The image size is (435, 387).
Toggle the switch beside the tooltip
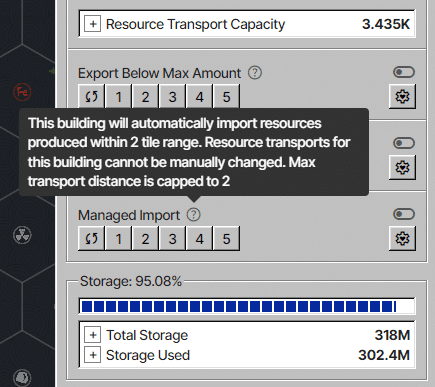404,143
